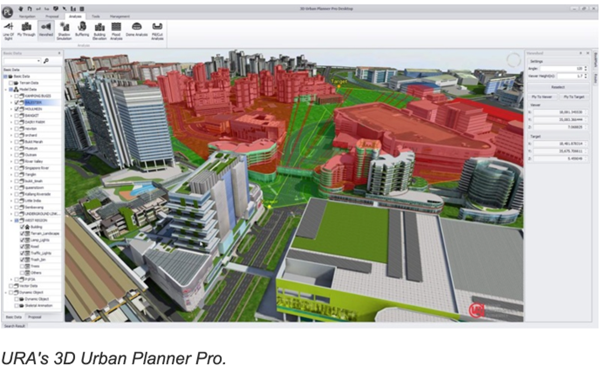The height and width of the screenshot is (366, 602).
Task: Click the Angle value input field
Action: pyautogui.click(x=561, y=68)
